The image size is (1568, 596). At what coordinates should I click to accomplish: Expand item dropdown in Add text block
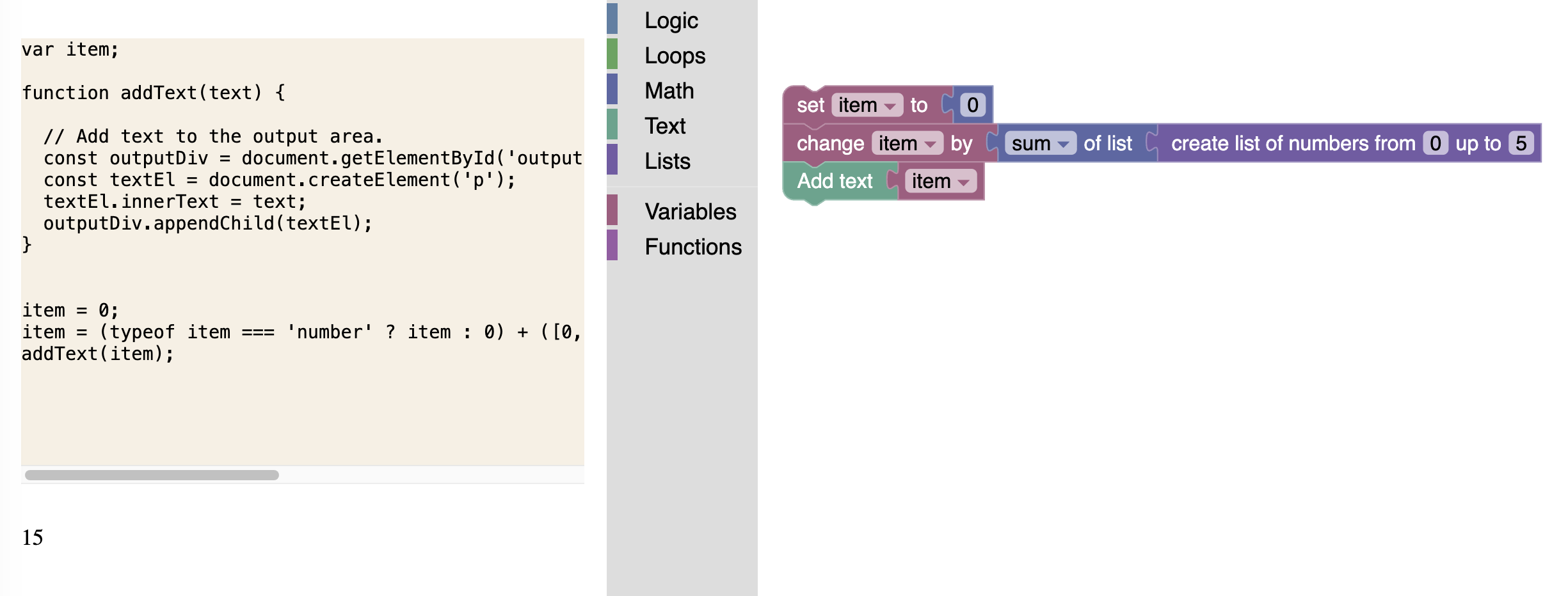940,181
